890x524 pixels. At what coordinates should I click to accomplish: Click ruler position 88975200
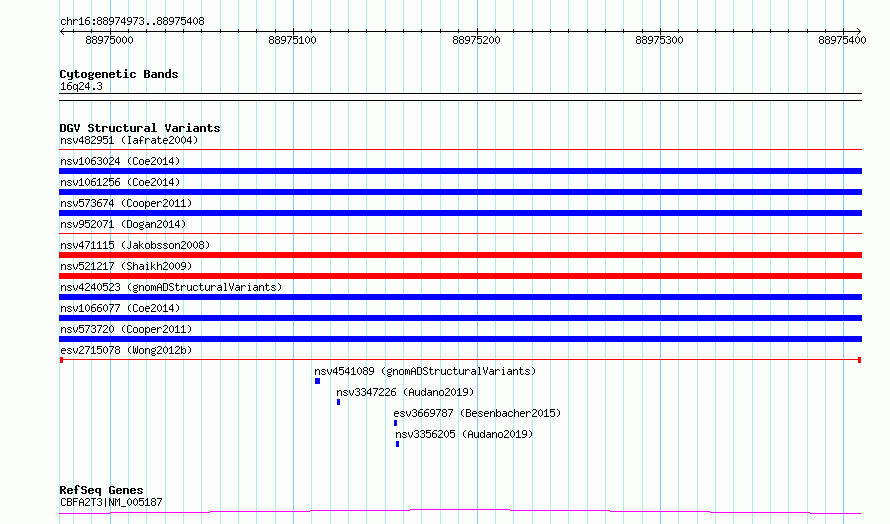476,40
